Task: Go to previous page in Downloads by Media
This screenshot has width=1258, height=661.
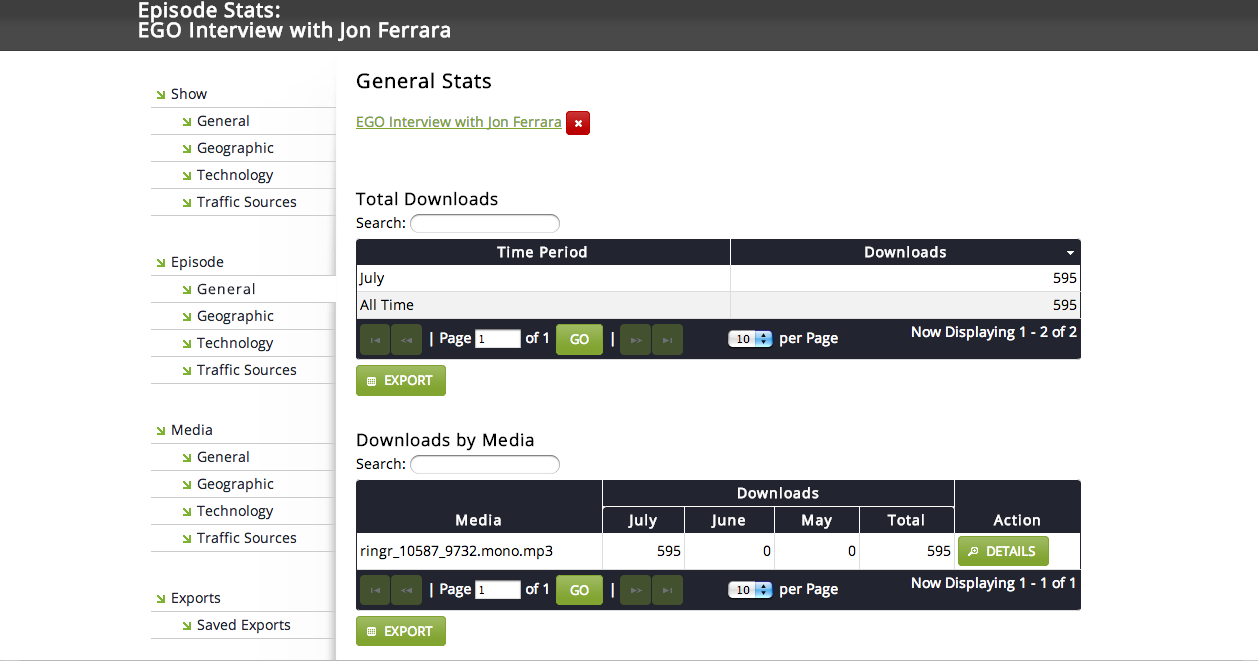Action: tap(407, 590)
